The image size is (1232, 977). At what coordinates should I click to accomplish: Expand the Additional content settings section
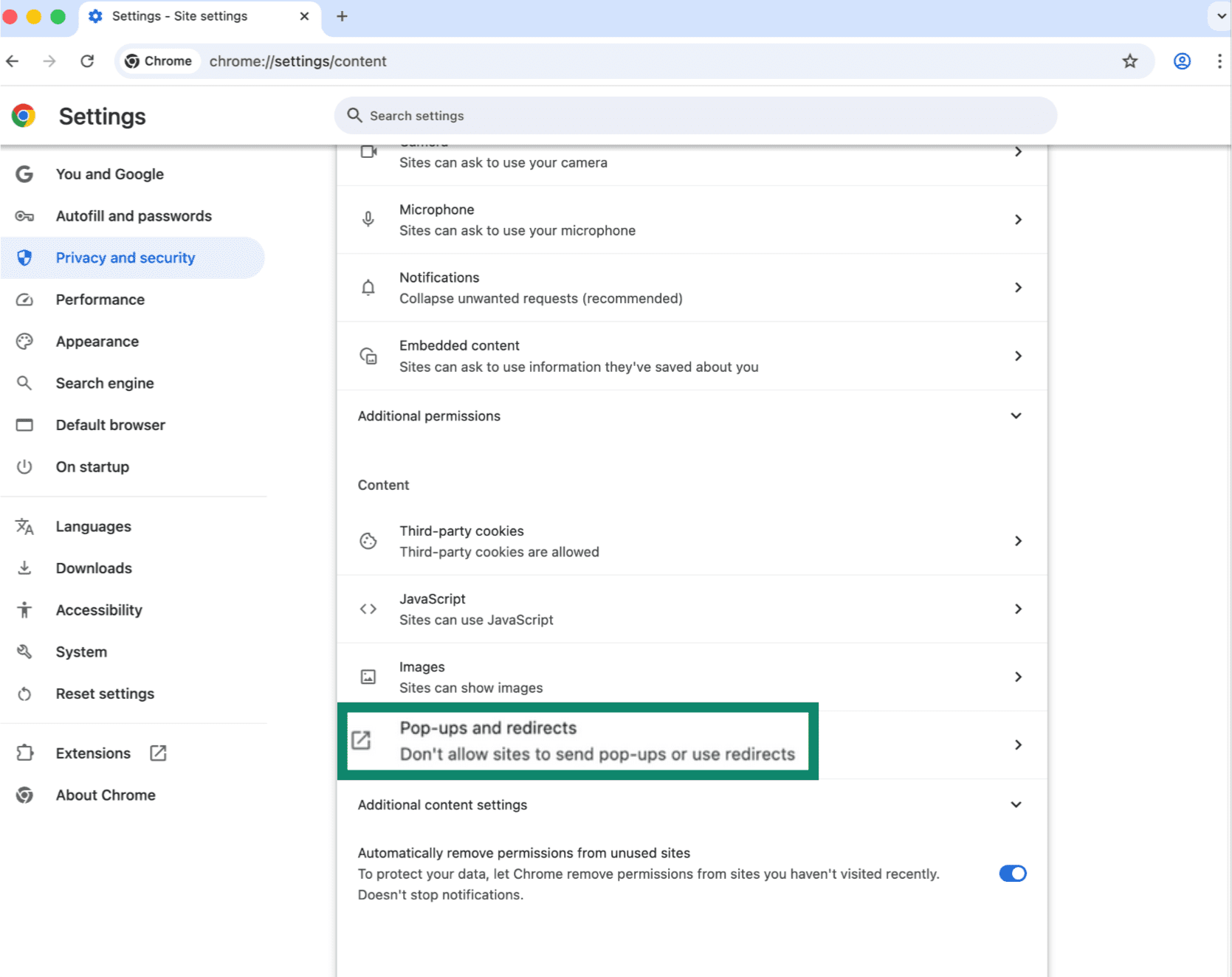point(1016,804)
